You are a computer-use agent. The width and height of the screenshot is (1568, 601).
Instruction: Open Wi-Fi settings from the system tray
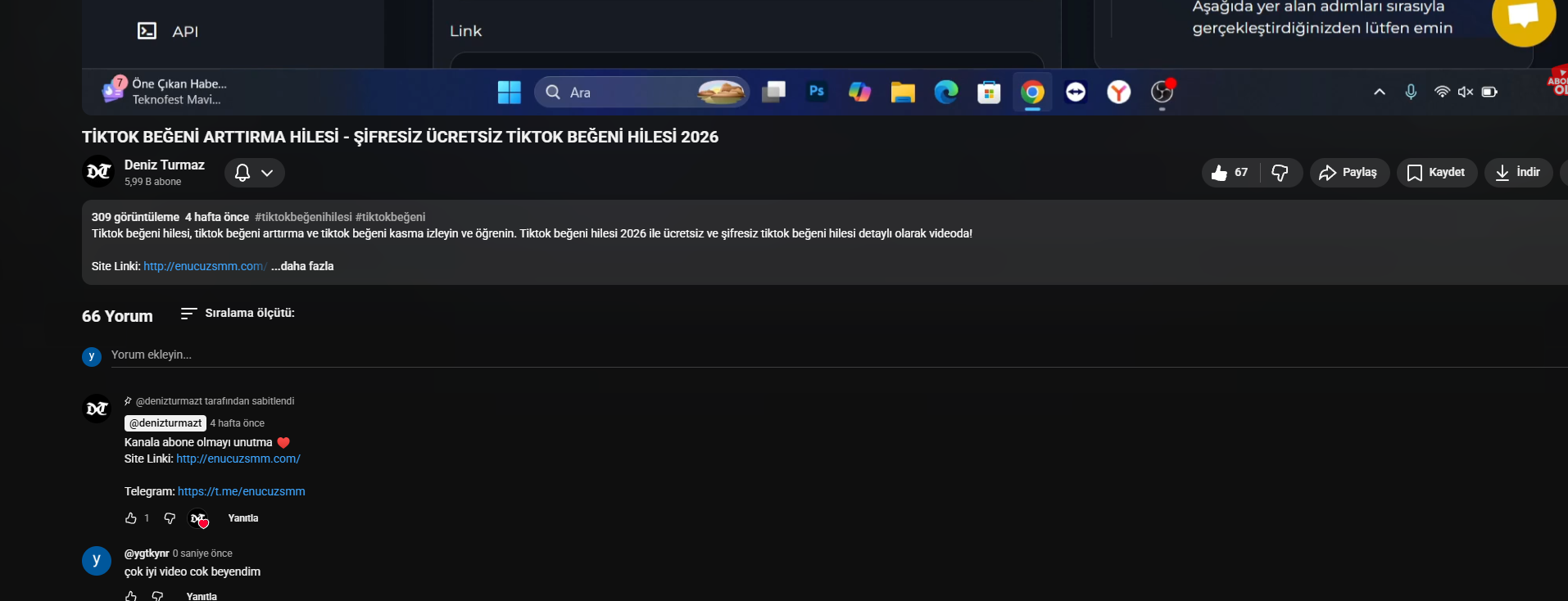[x=1442, y=92]
